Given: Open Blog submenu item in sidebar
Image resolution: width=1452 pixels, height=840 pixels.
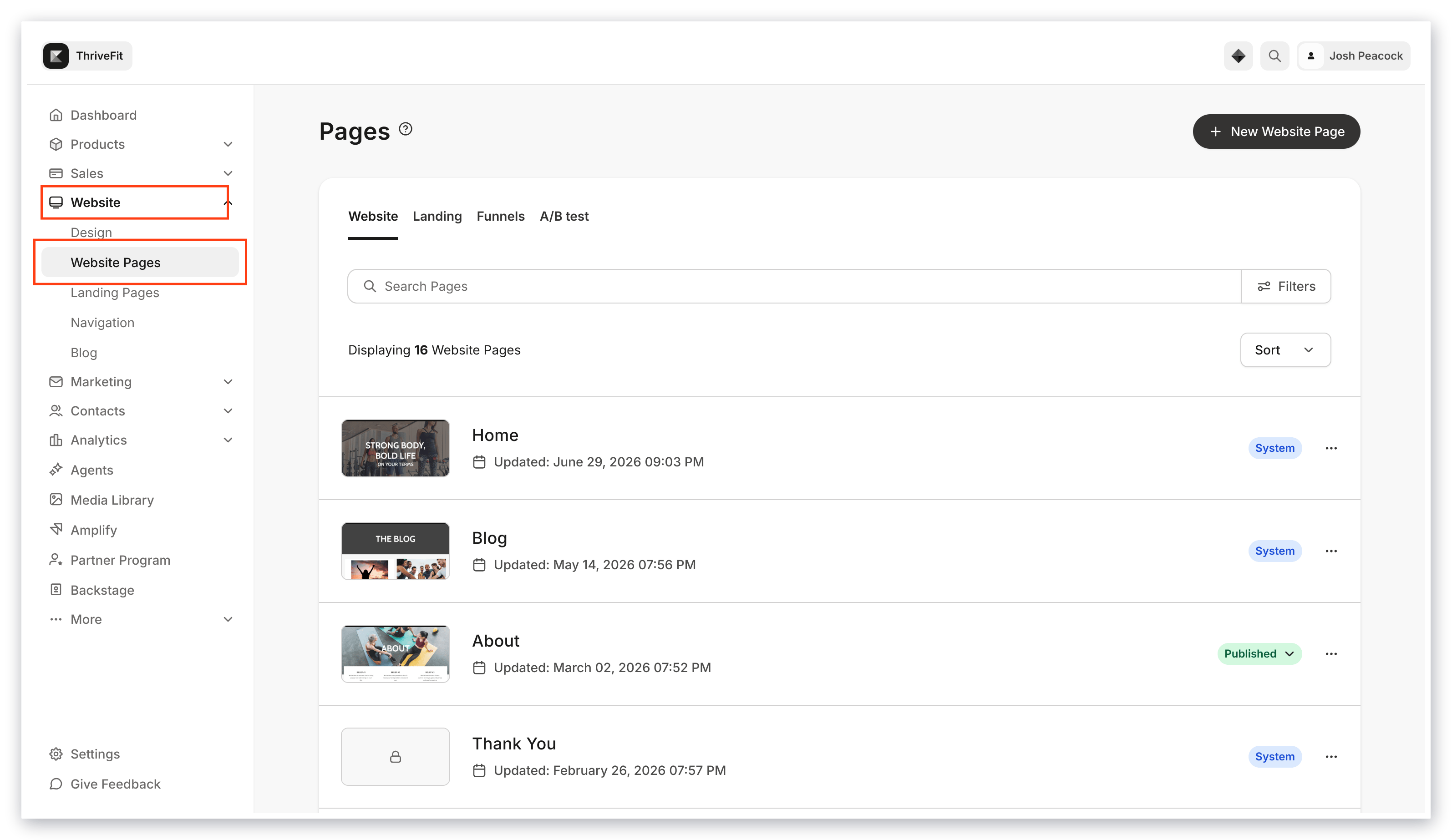Looking at the screenshot, I should [x=84, y=352].
